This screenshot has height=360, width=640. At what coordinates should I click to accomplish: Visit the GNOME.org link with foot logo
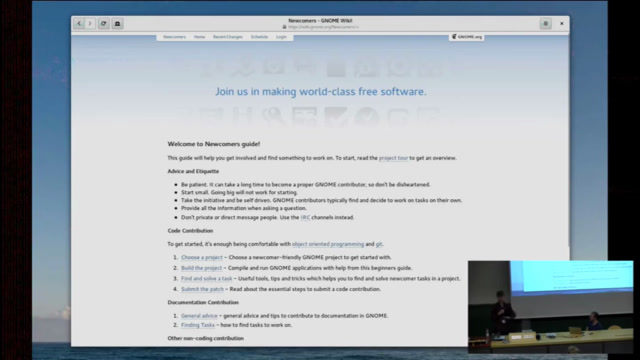pos(467,37)
